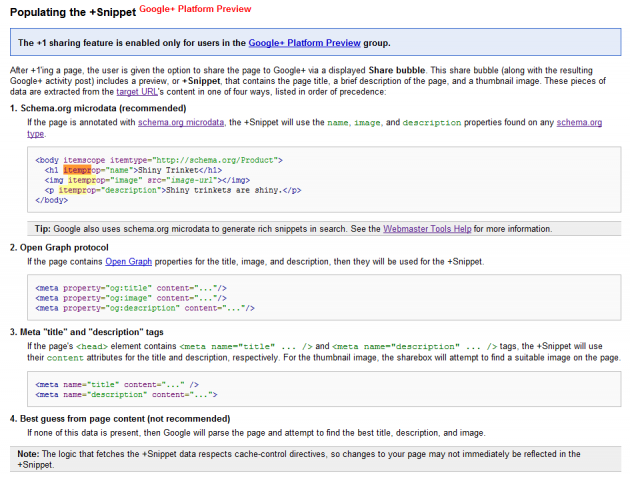Open the Google+ Platform Preview link
The image size is (630, 477).
(x=304, y=43)
